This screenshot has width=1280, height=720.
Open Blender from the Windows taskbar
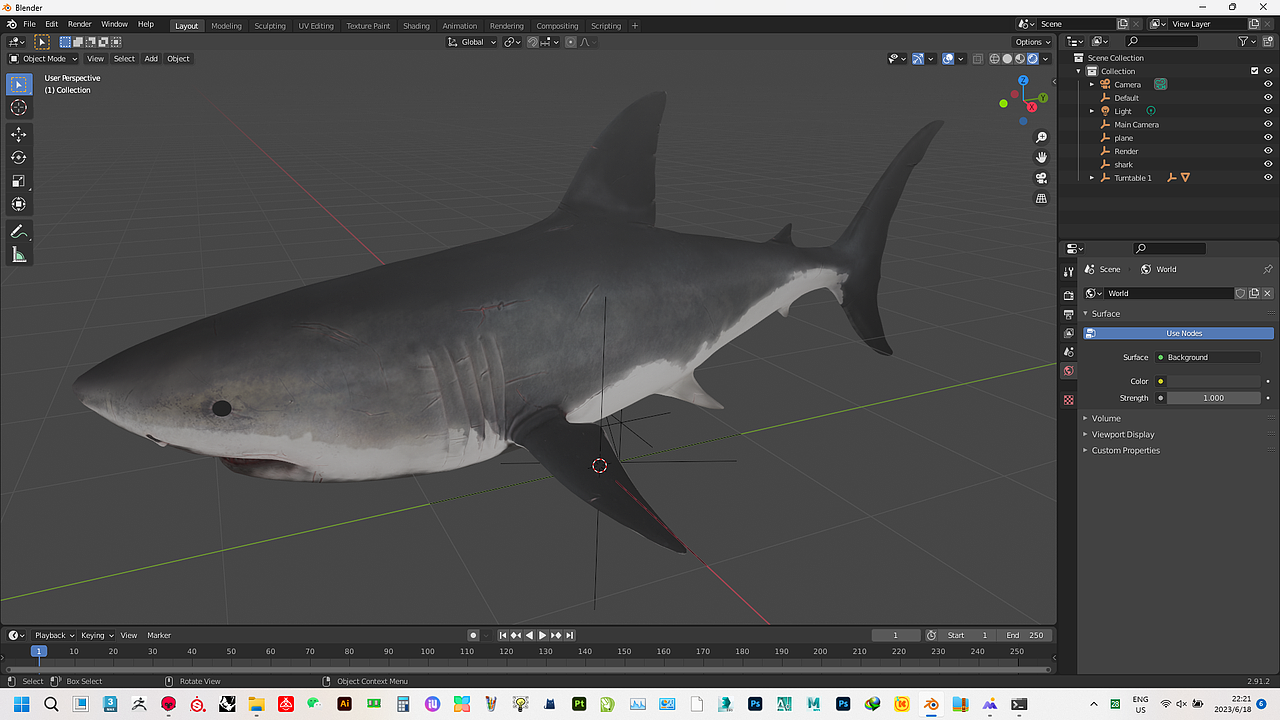pyautogui.click(x=931, y=704)
